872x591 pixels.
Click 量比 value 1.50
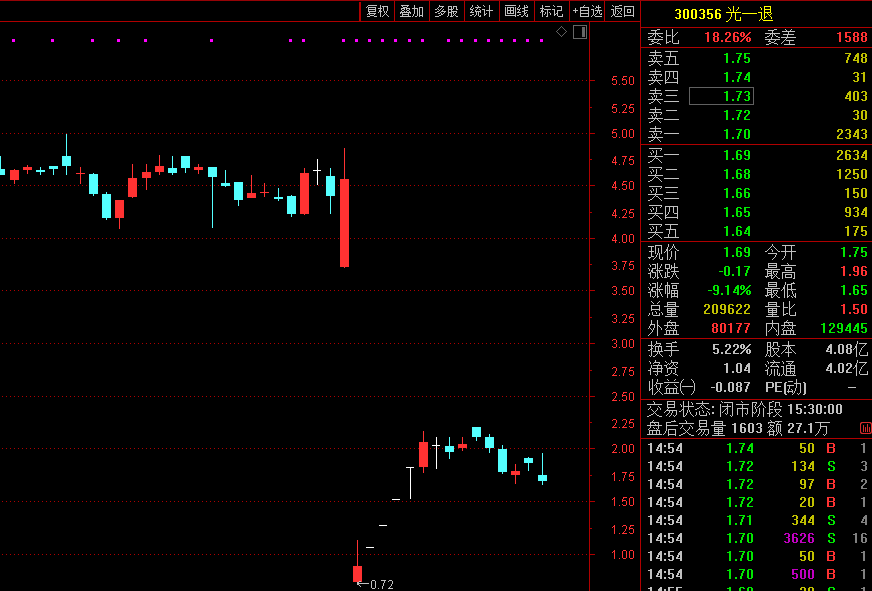tap(854, 309)
